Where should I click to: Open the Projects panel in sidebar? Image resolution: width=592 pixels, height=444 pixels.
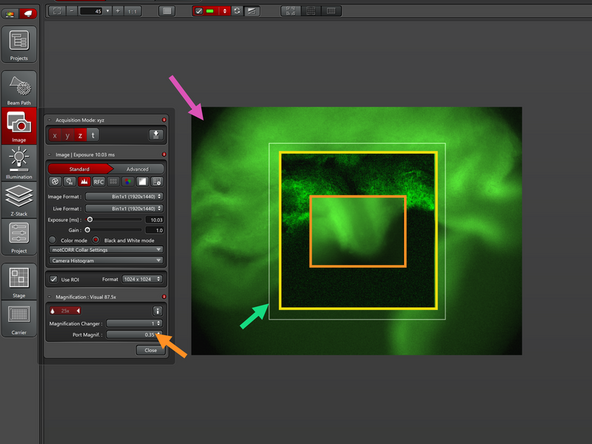(x=19, y=44)
